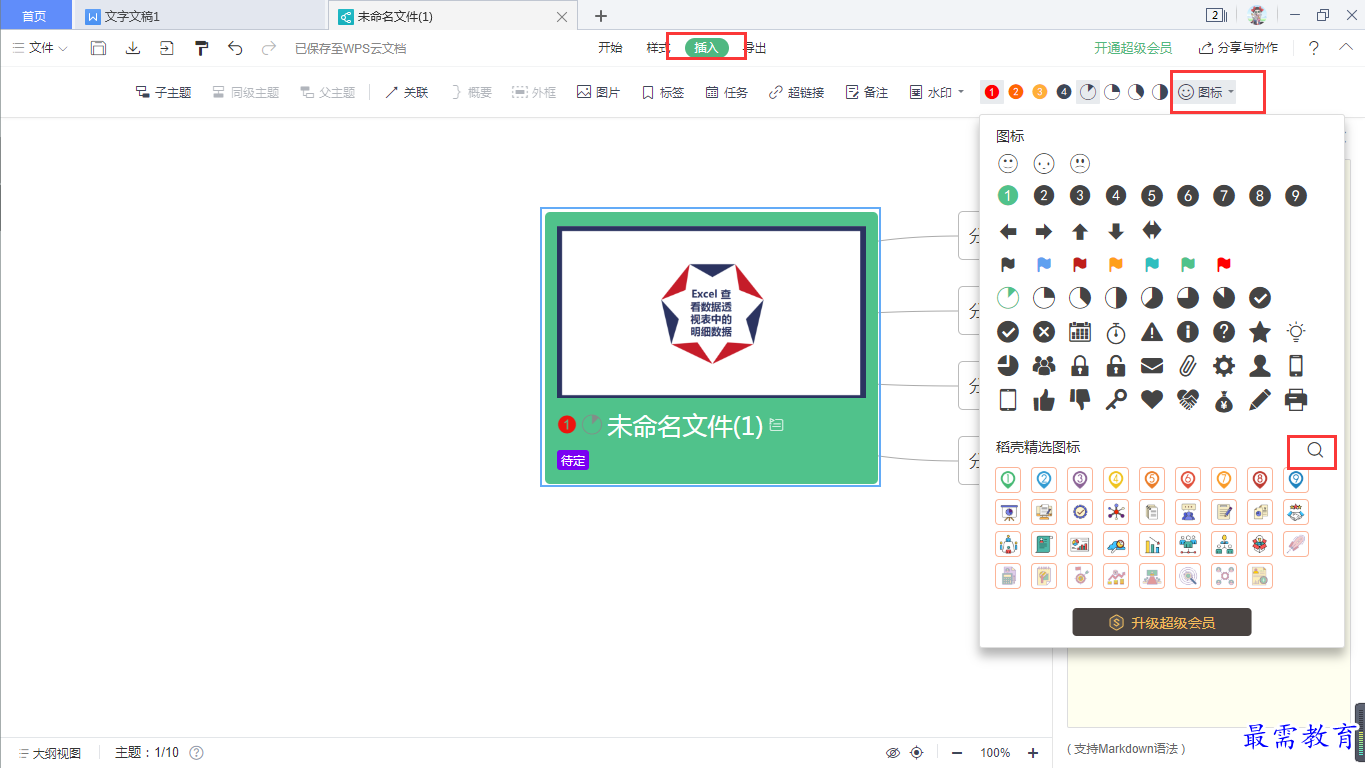Insert the number 9 circle icon

click(x=1296, y=196)
